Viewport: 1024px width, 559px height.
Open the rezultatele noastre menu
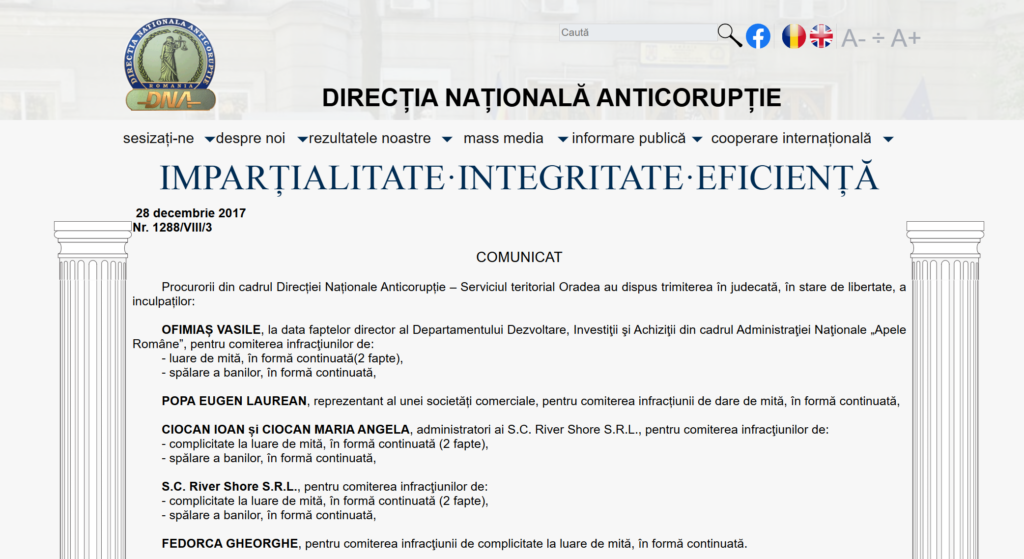click(x=370, y=138)
